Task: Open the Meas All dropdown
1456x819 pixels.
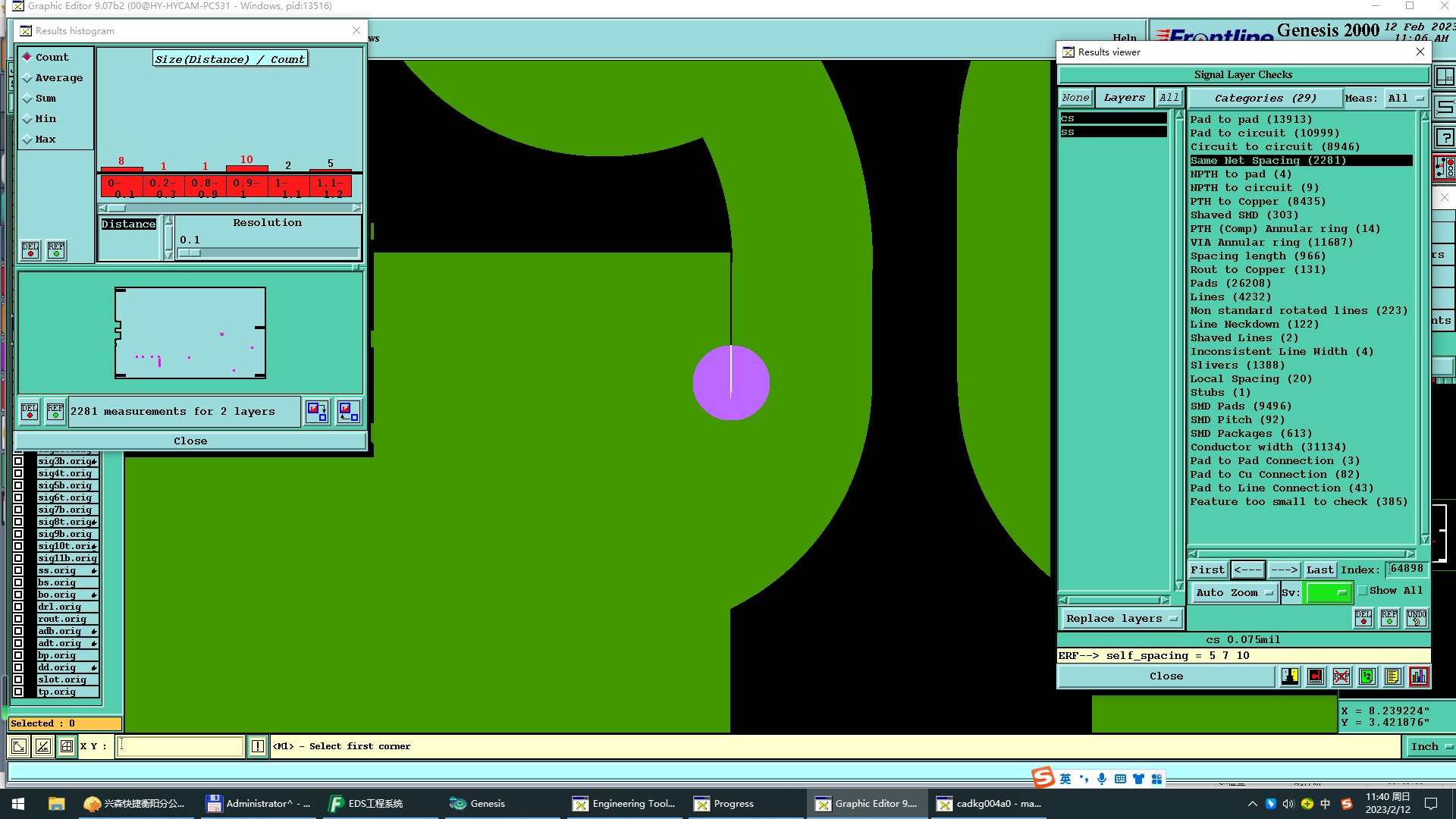Action: click(x=1406, y=99)
